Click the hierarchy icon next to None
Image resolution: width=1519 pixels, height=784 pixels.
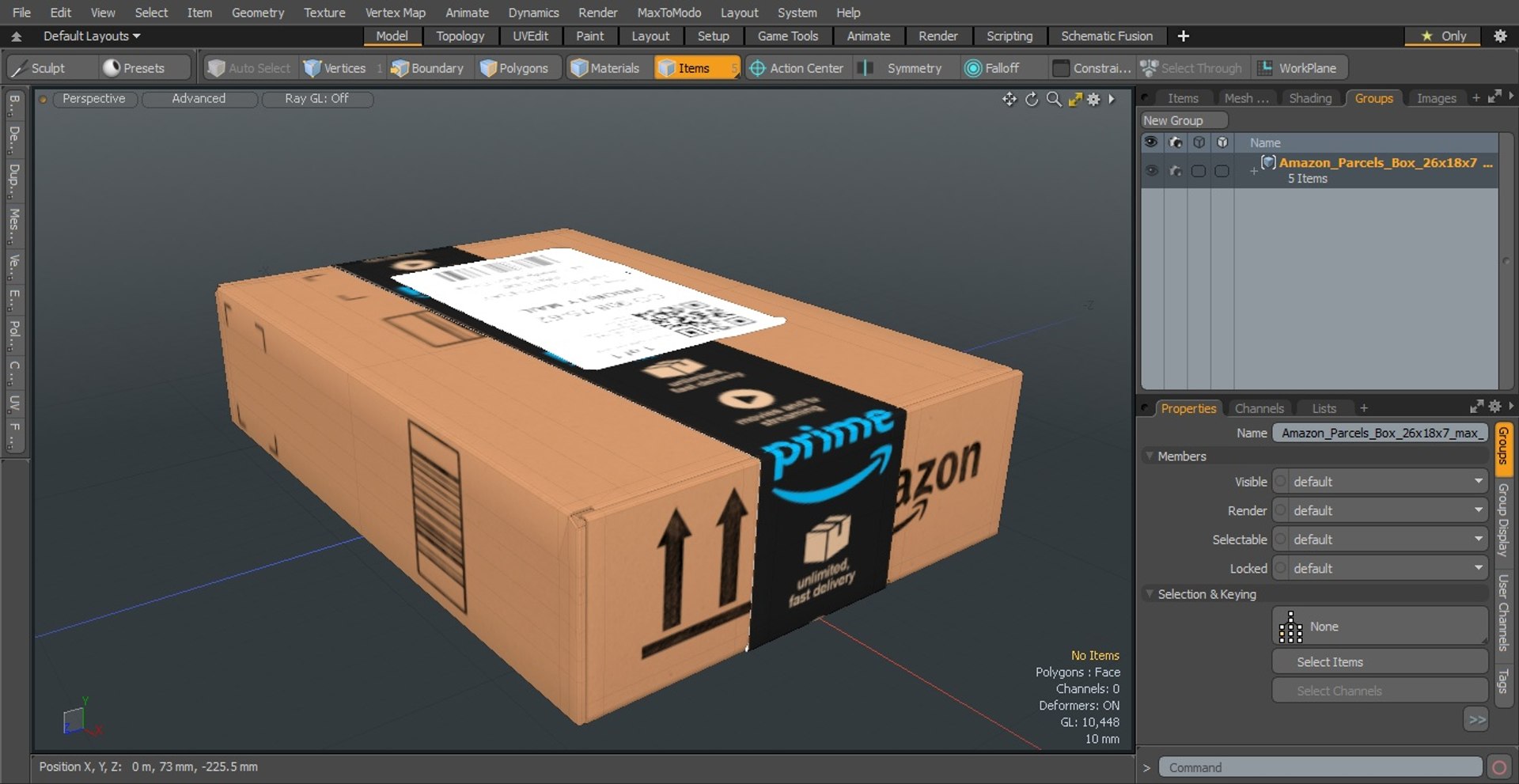(1290, 627)
